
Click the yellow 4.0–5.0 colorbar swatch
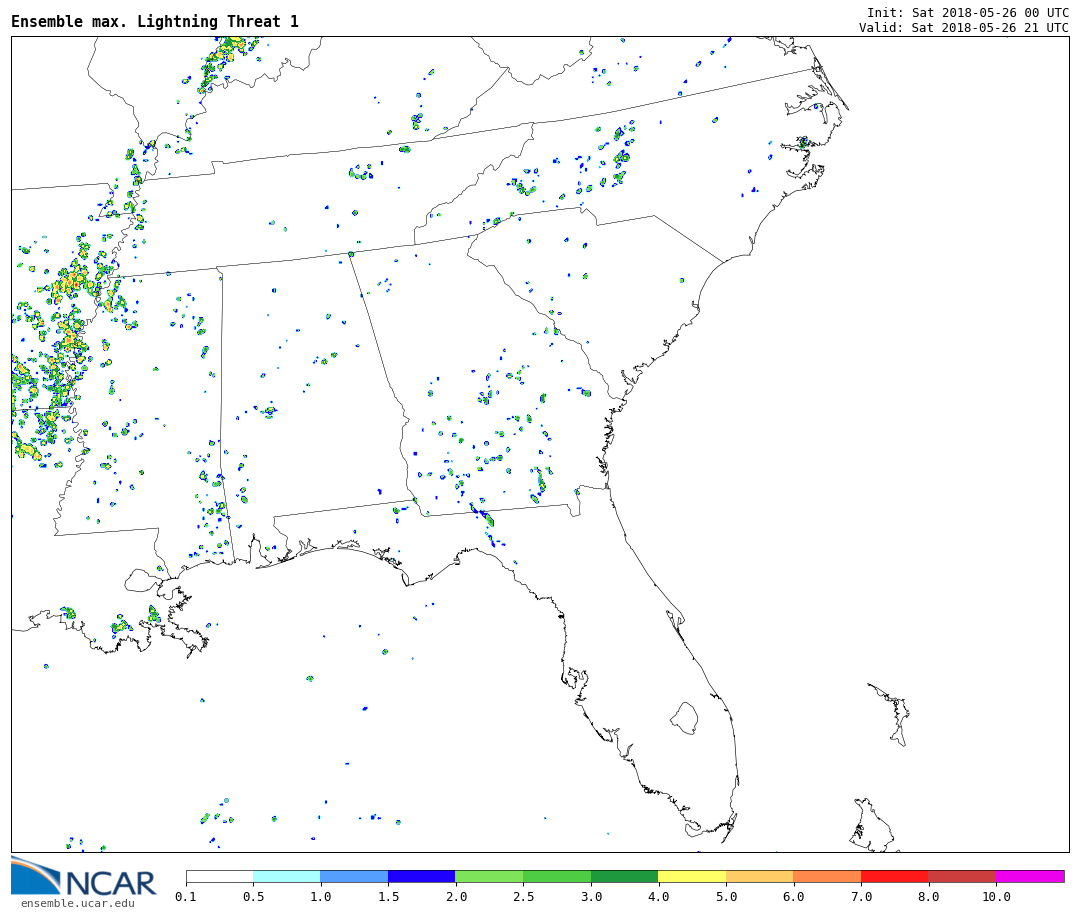[692, 876]
